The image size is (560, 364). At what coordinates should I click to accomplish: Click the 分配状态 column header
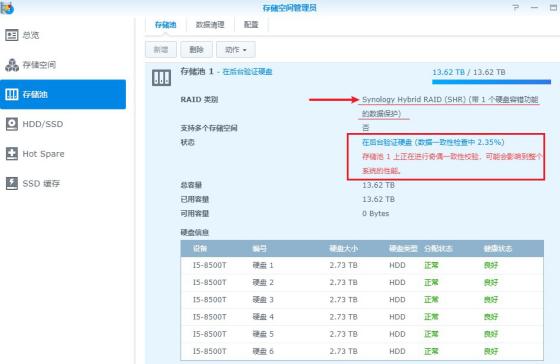pyautogui.click(x=438, y=248)
